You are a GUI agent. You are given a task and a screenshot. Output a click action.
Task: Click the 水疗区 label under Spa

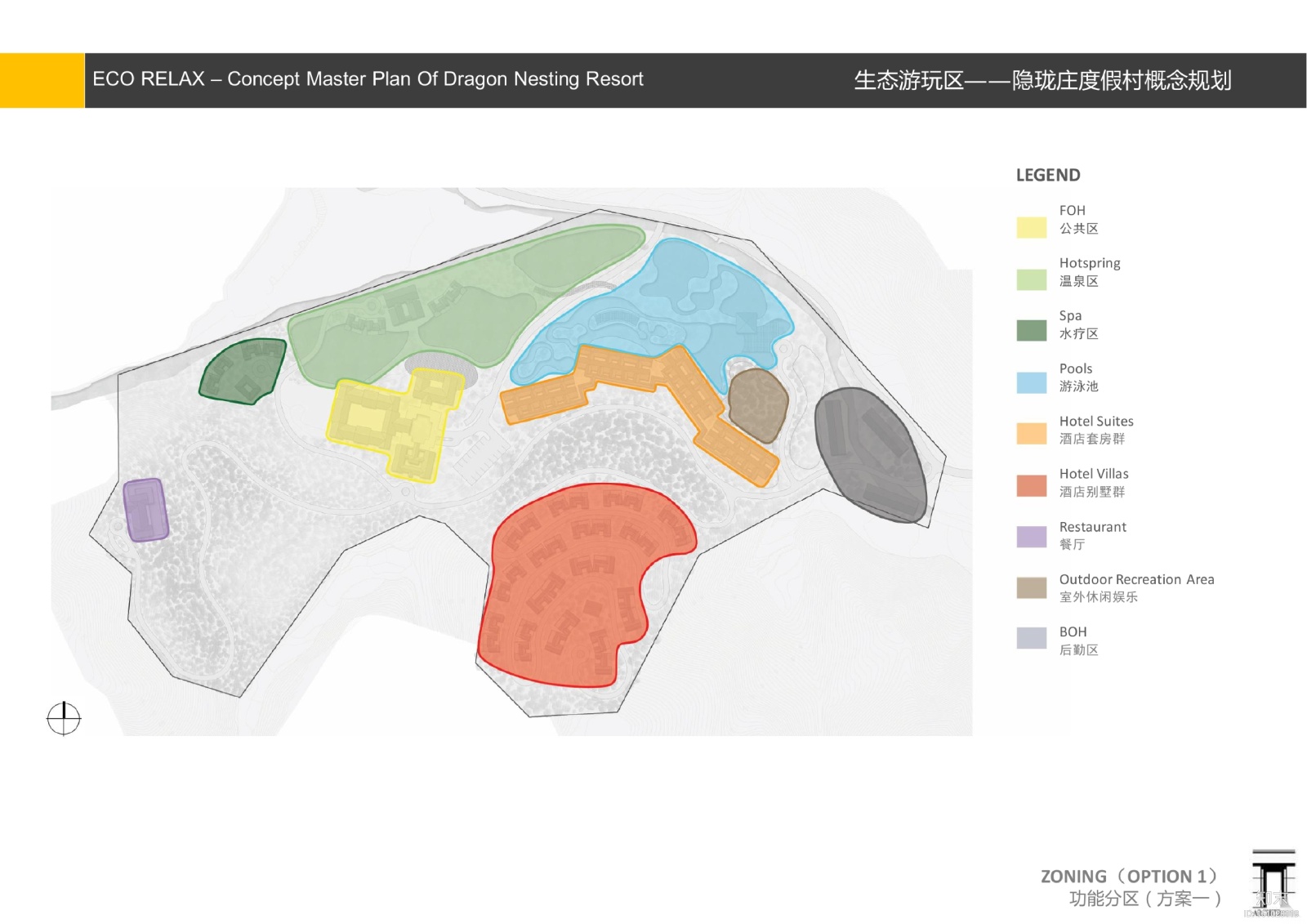click(1079, 333)
